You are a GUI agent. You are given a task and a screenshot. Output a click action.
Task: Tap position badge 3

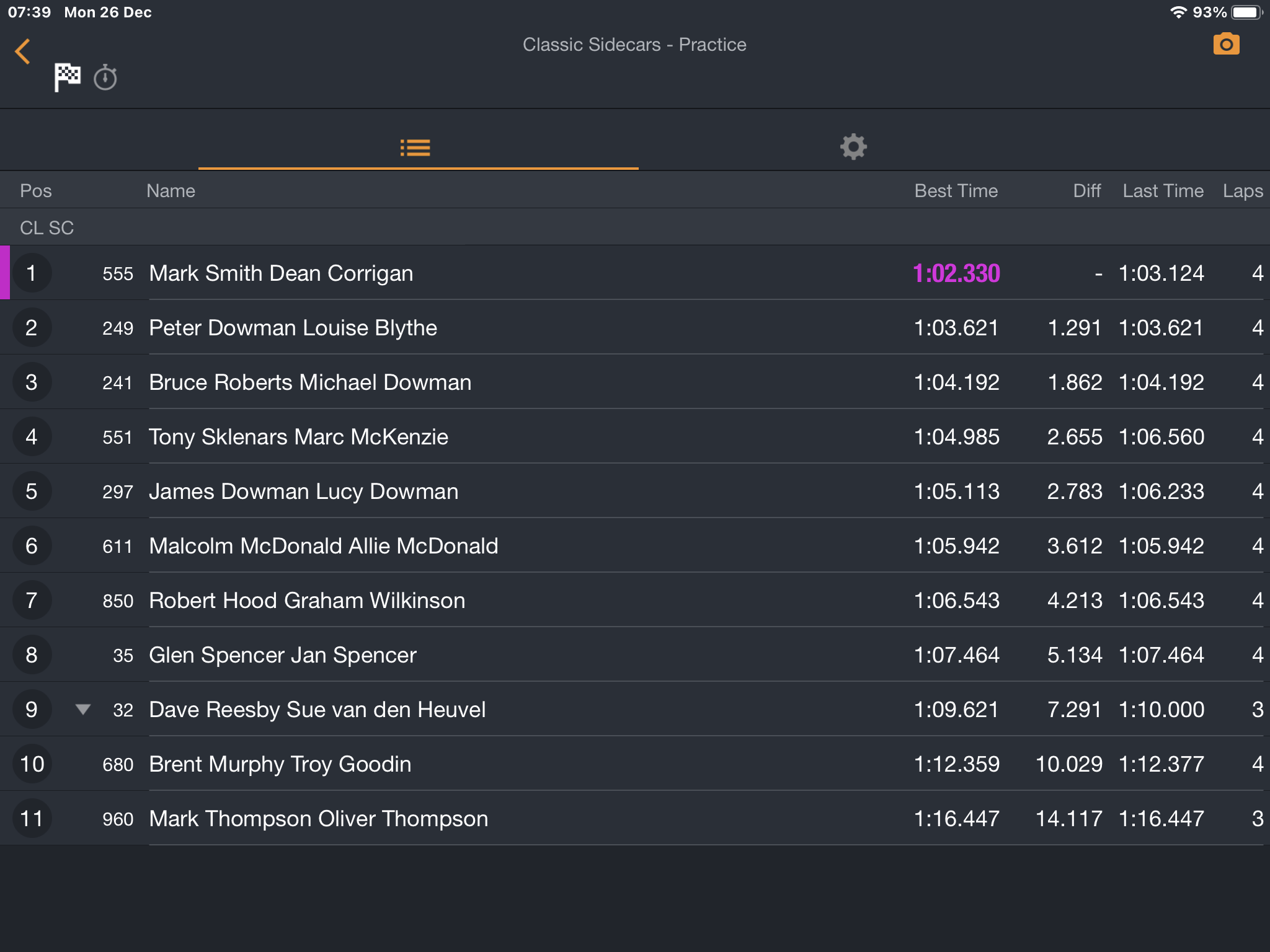(x=32, y=382)
